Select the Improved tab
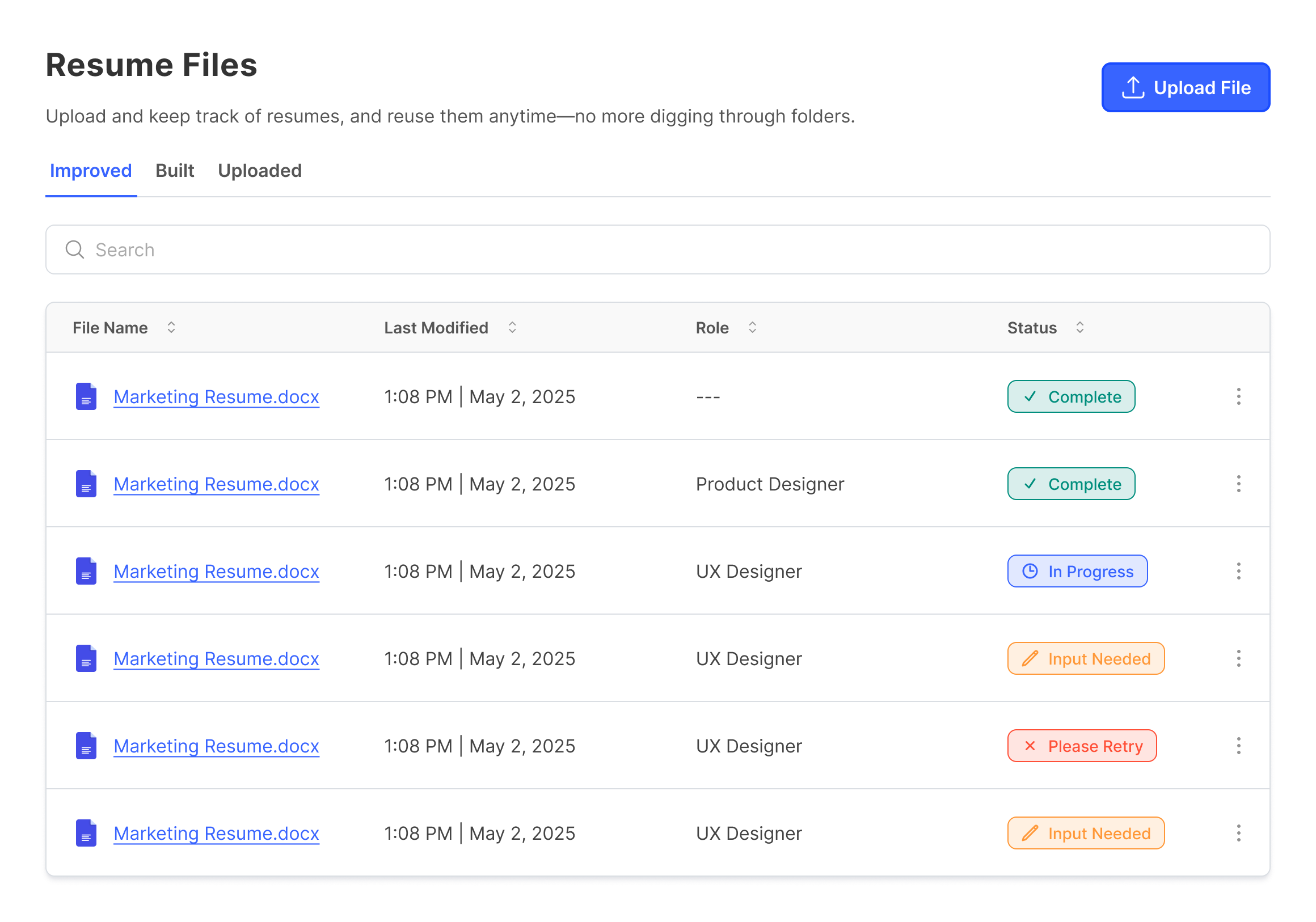The height and width of the screenshot is (922, 1316). 91,171
